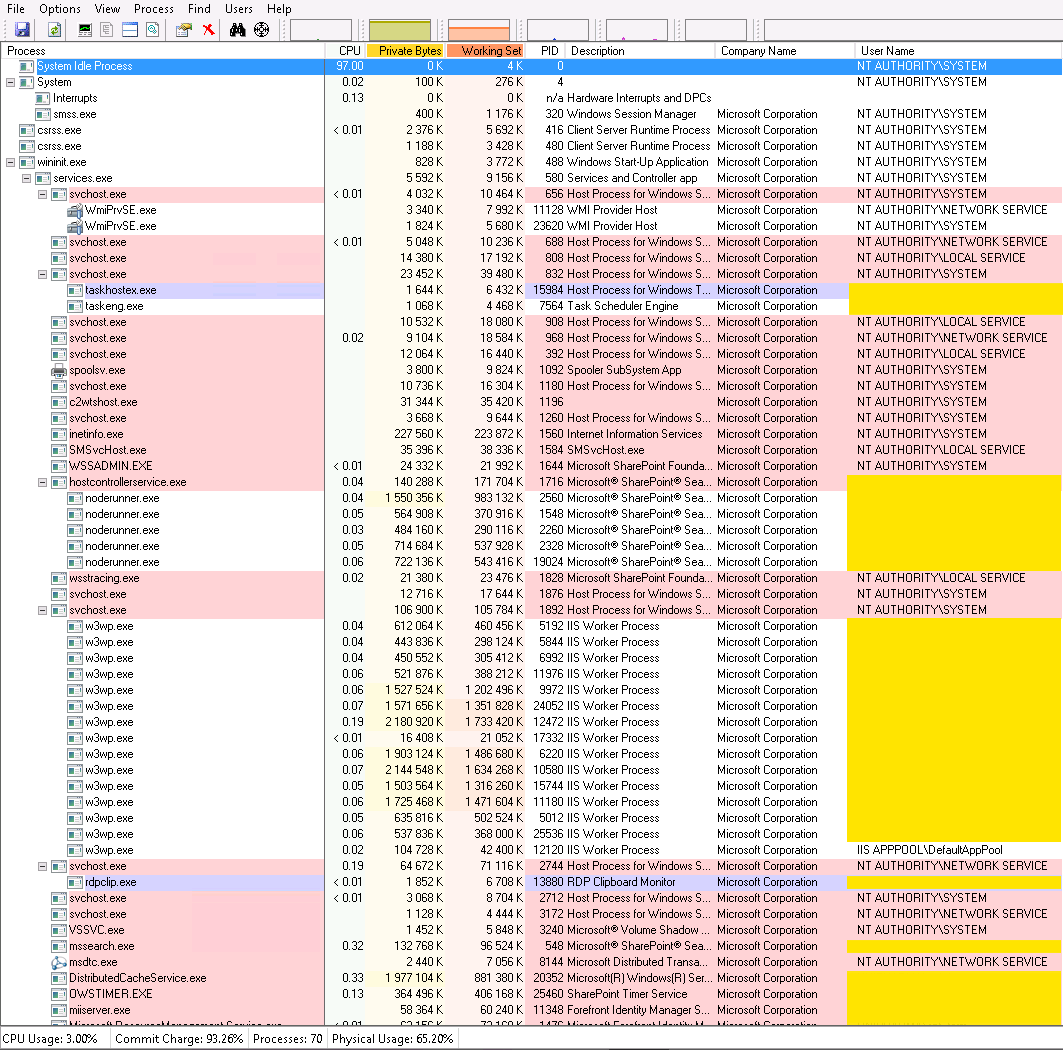
Task: Click the mssearch.exe process icon
Action: tap(59, 946)
